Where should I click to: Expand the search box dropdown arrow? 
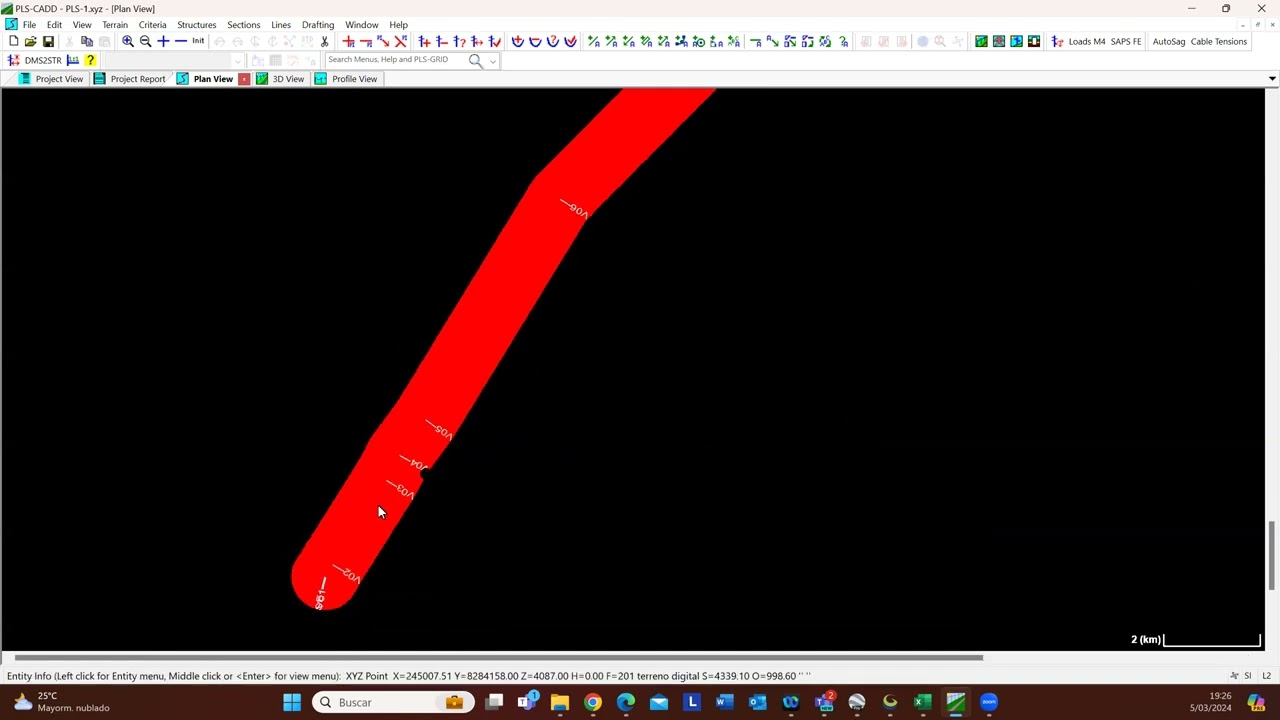[493, 61]
